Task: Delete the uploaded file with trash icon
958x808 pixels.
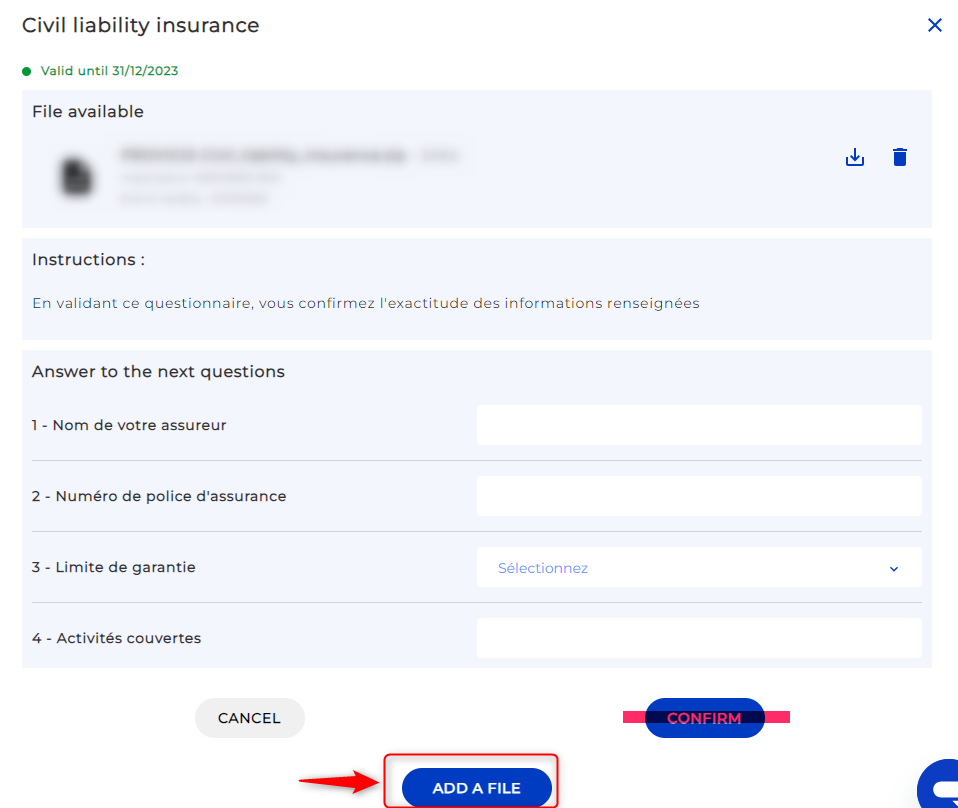Action: point(899,157)
